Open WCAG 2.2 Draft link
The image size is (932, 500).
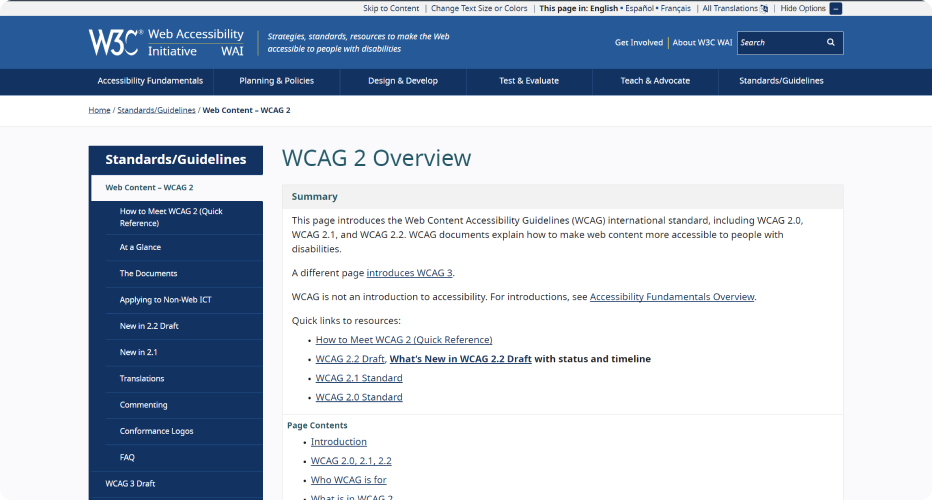pos(350,359)
